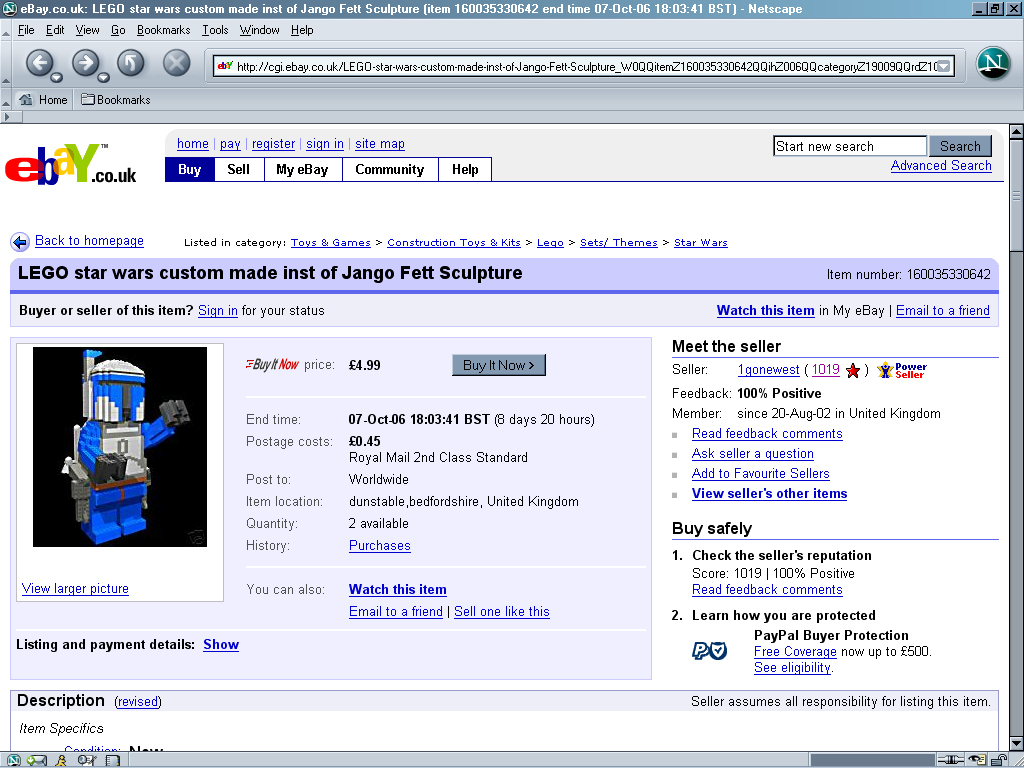This screenshot has height=768, width=1024.
Task: Click the Netscape N logo throbber
Action: [993, 64]
